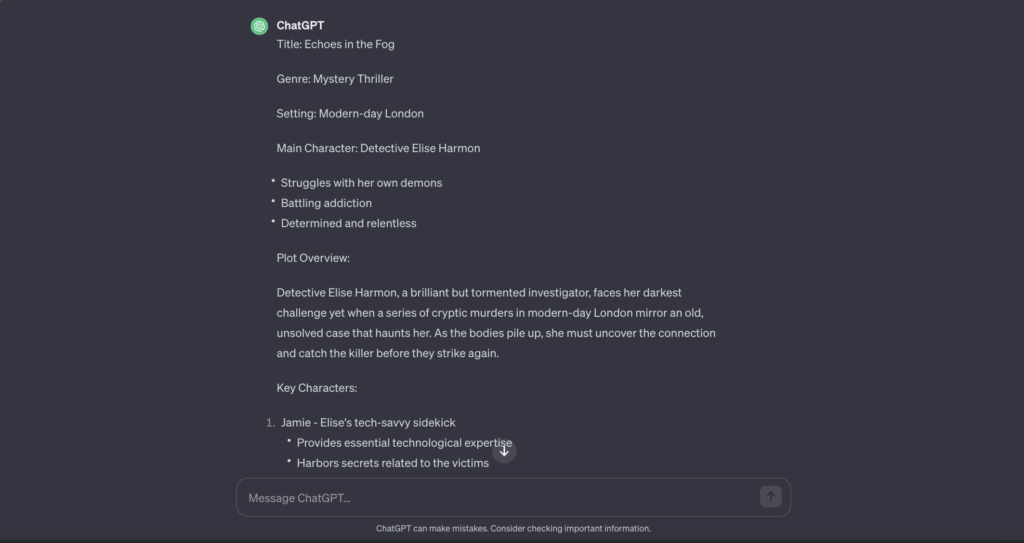This screenshot has height=543, width=1024.
Task: Click the "Battling addiction" bullet item
Action: pos(326,203)
